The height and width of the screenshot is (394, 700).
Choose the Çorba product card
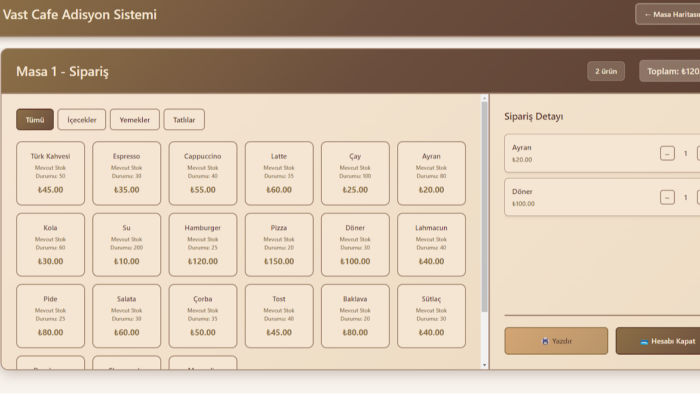[203, 316]
